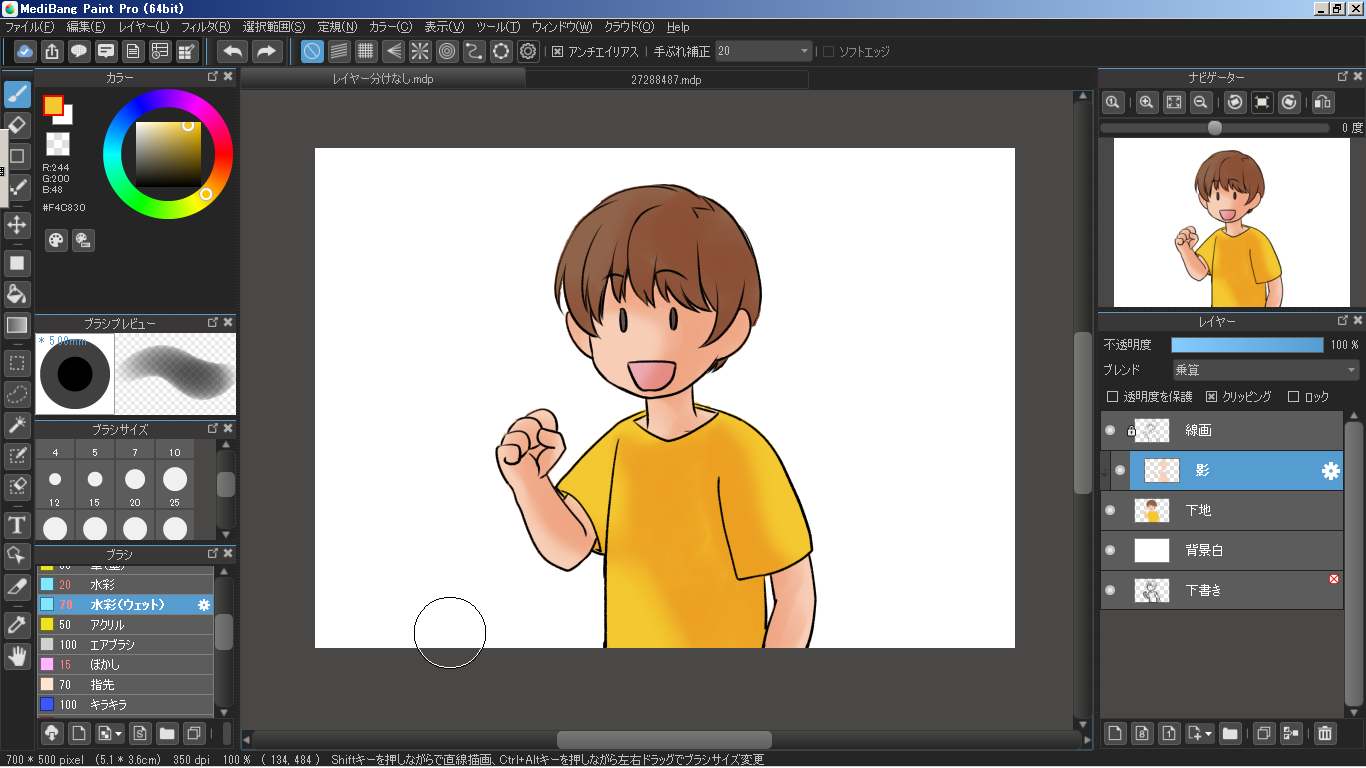This screenshot has width=1366, height=768.
Task: Uncheck the クリッピング checkbox
Action: (x=1211, y=396)
